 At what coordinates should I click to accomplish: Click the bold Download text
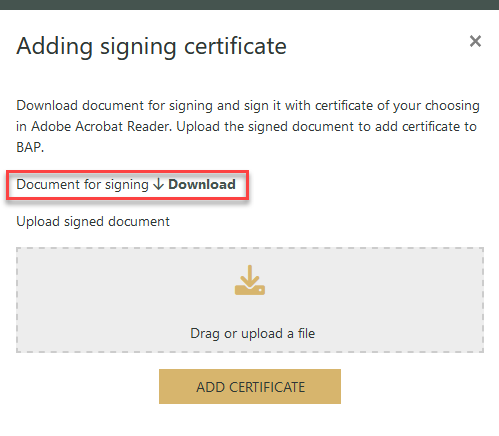(x=202, y=184)
